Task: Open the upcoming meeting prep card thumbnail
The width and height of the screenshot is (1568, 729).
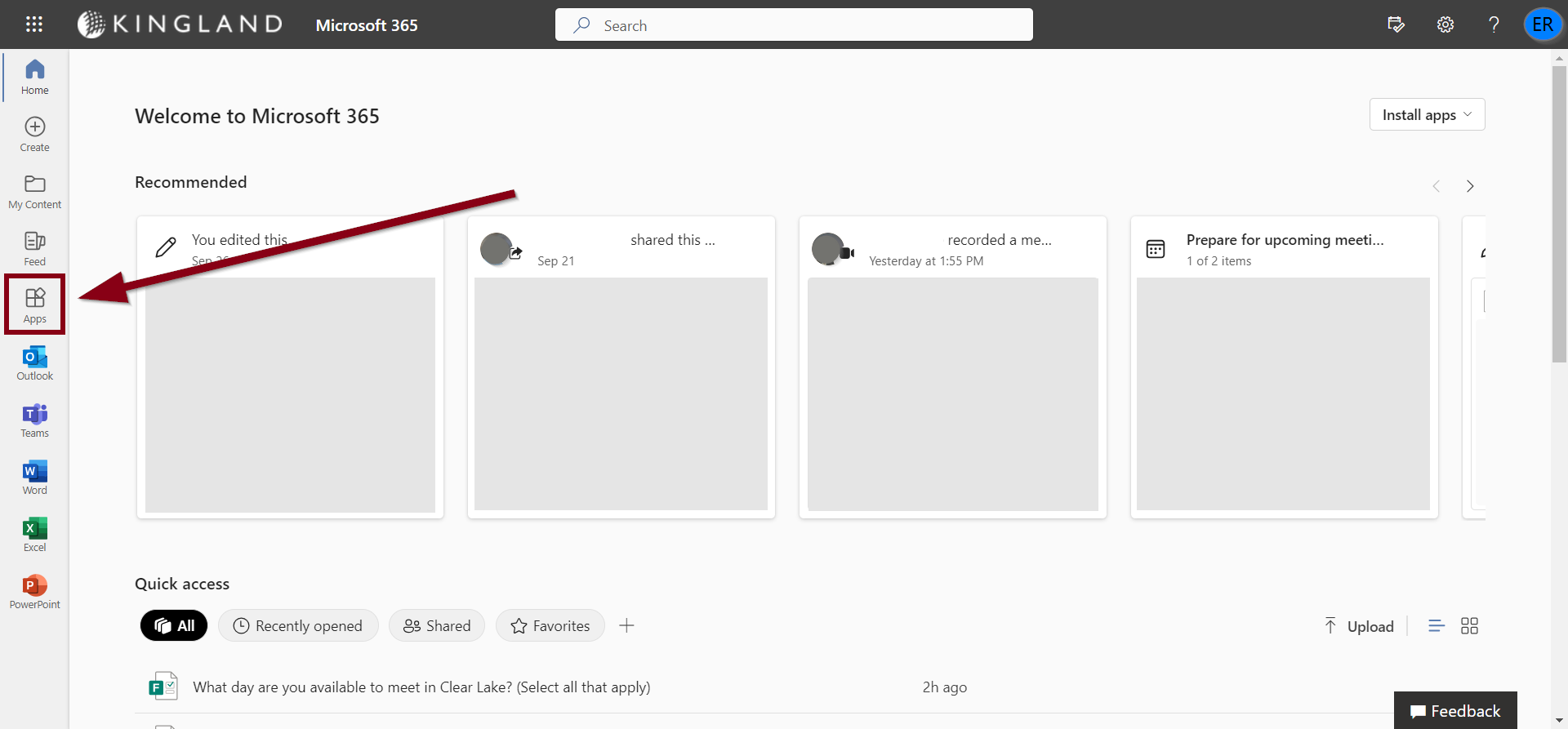Action: 1283,394
